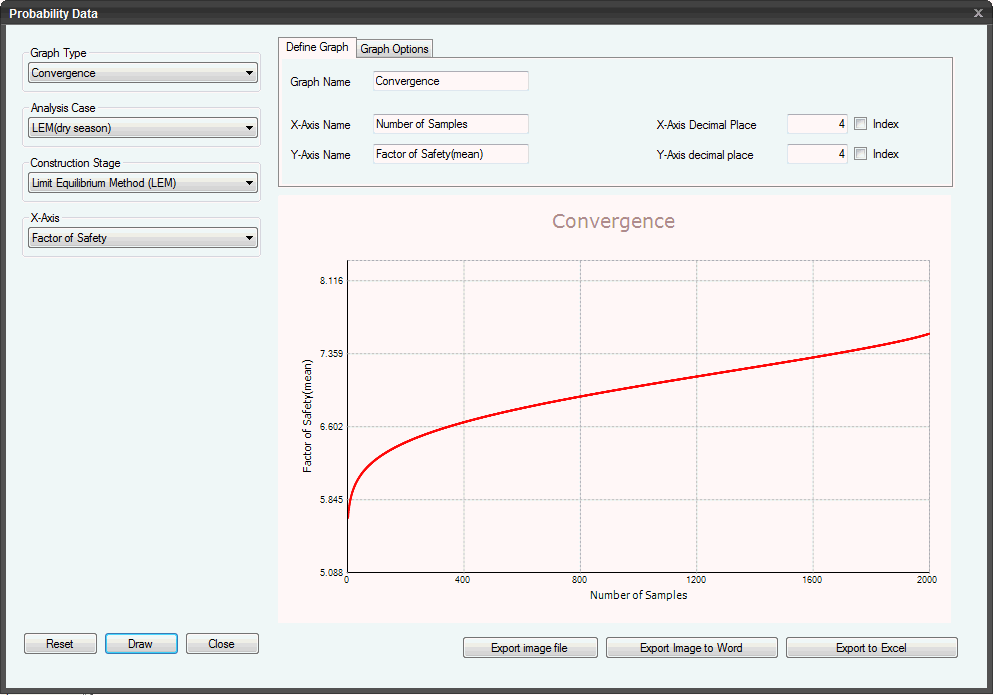
Task: Click the Draw button
Action: (x=141, y=644)
